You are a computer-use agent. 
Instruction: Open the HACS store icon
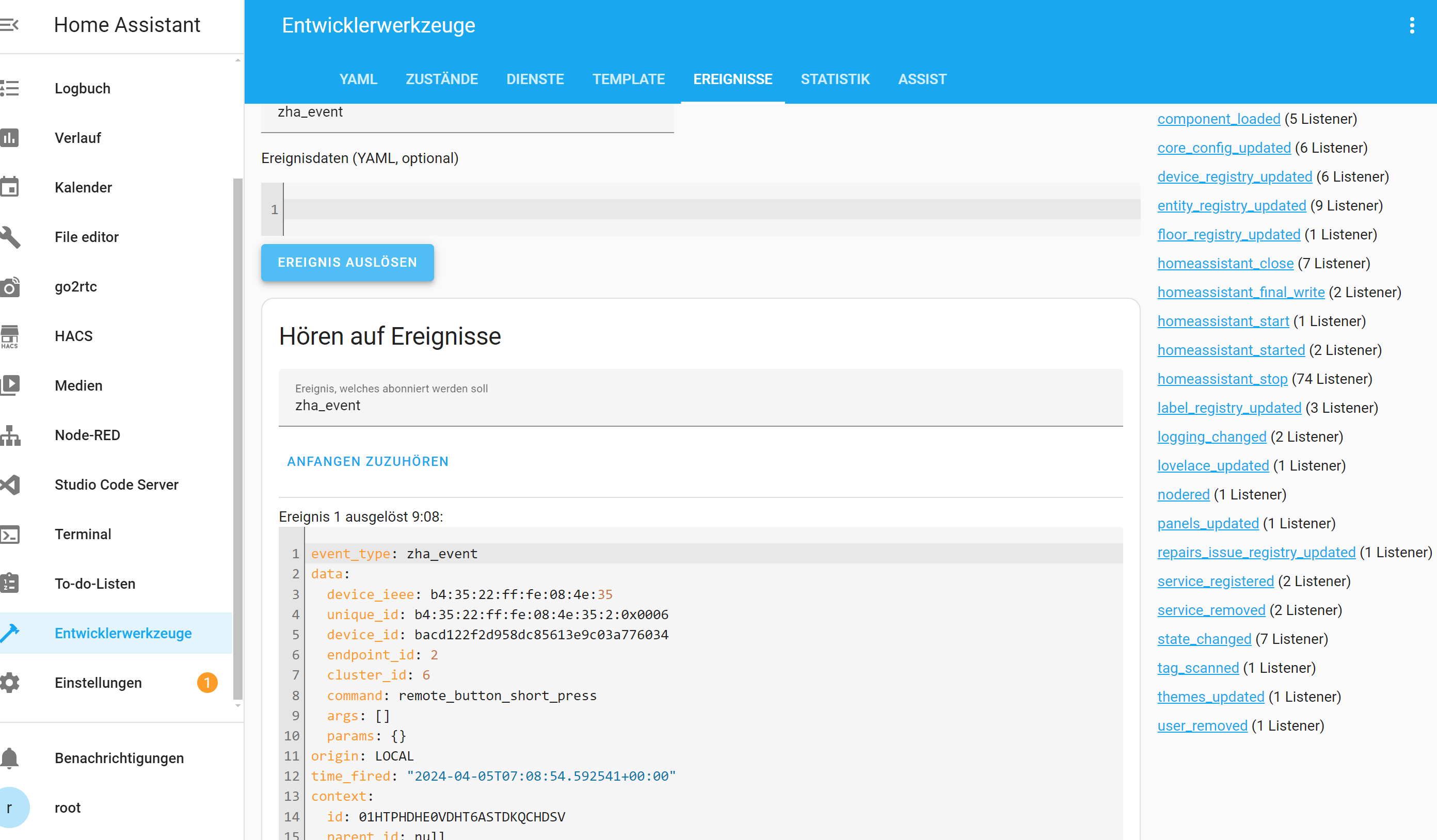[x=10, y=336]
